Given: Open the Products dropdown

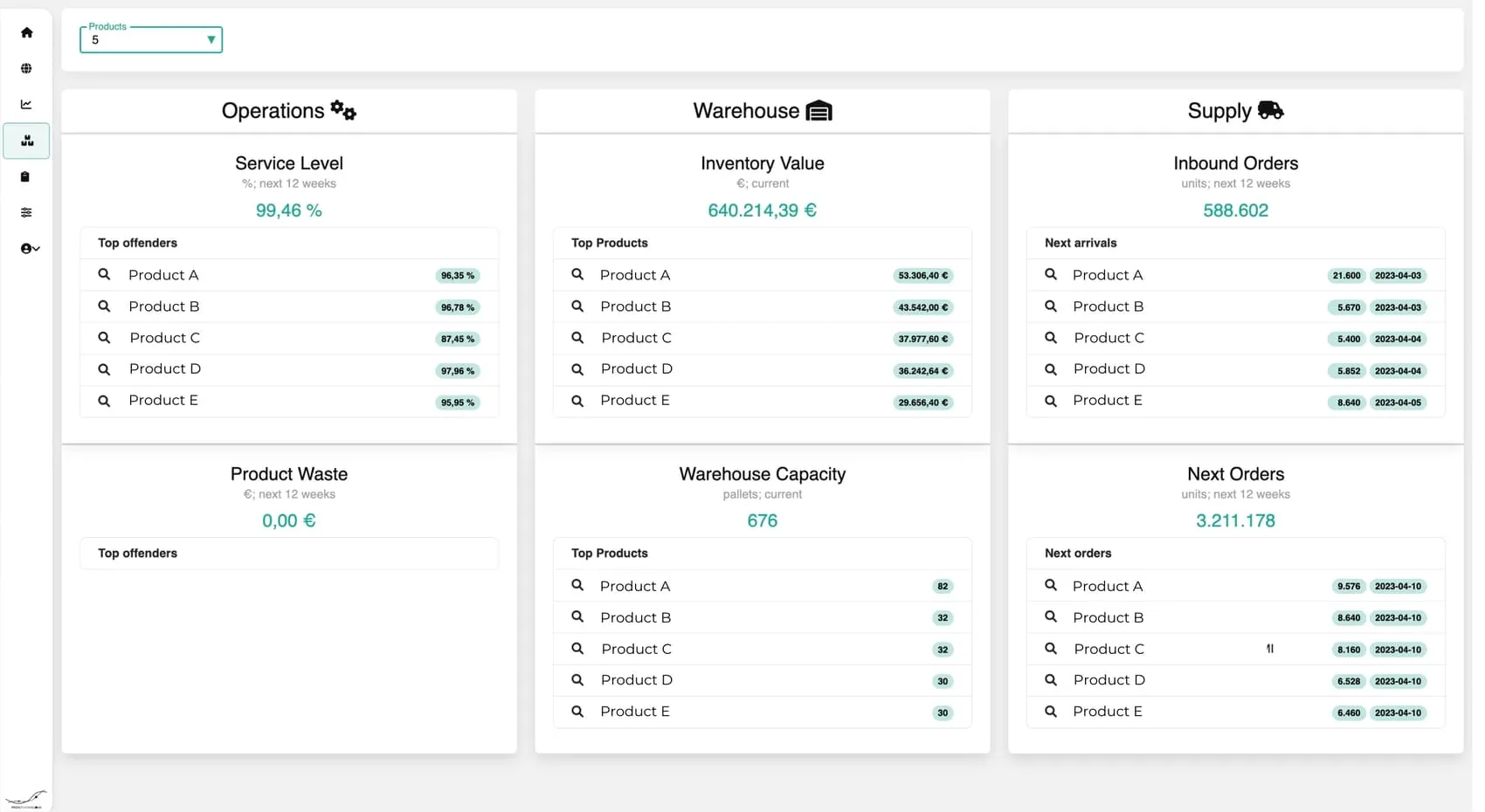Looking at the screenshot, I should tap(150, 39).
